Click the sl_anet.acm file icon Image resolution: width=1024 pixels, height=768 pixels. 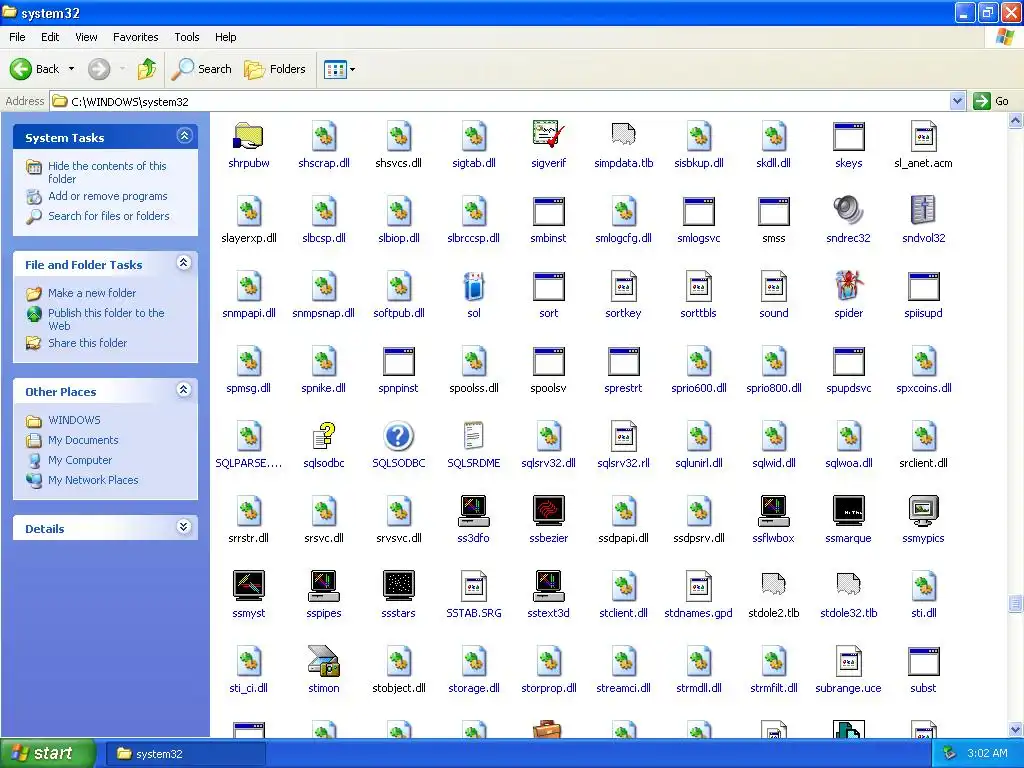(x=923, y=136)
